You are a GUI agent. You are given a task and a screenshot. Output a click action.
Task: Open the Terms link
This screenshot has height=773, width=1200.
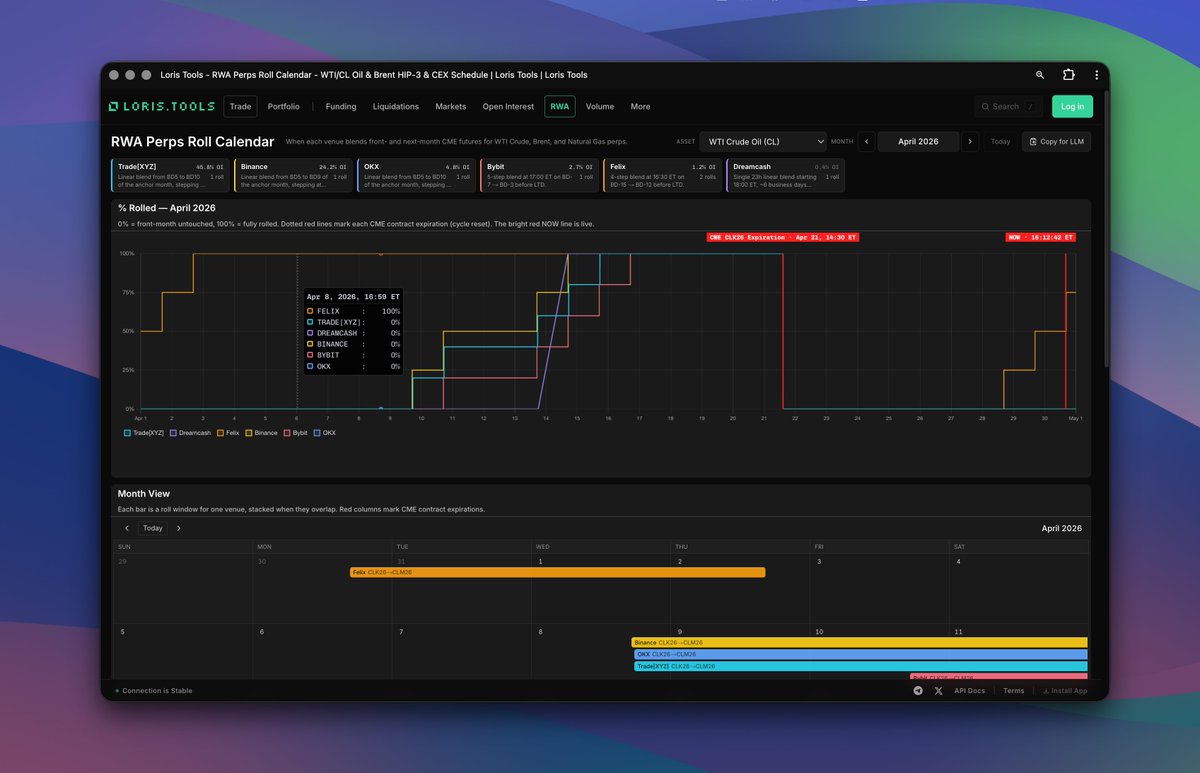tap(1014, 691)
